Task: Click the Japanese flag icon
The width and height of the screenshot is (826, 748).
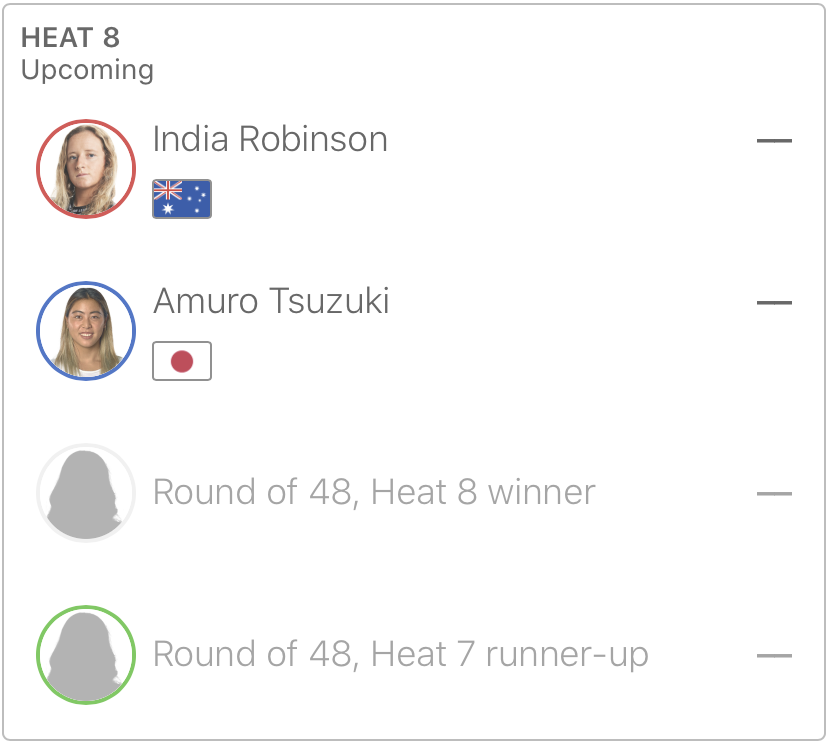Action: tap(181, 361)
